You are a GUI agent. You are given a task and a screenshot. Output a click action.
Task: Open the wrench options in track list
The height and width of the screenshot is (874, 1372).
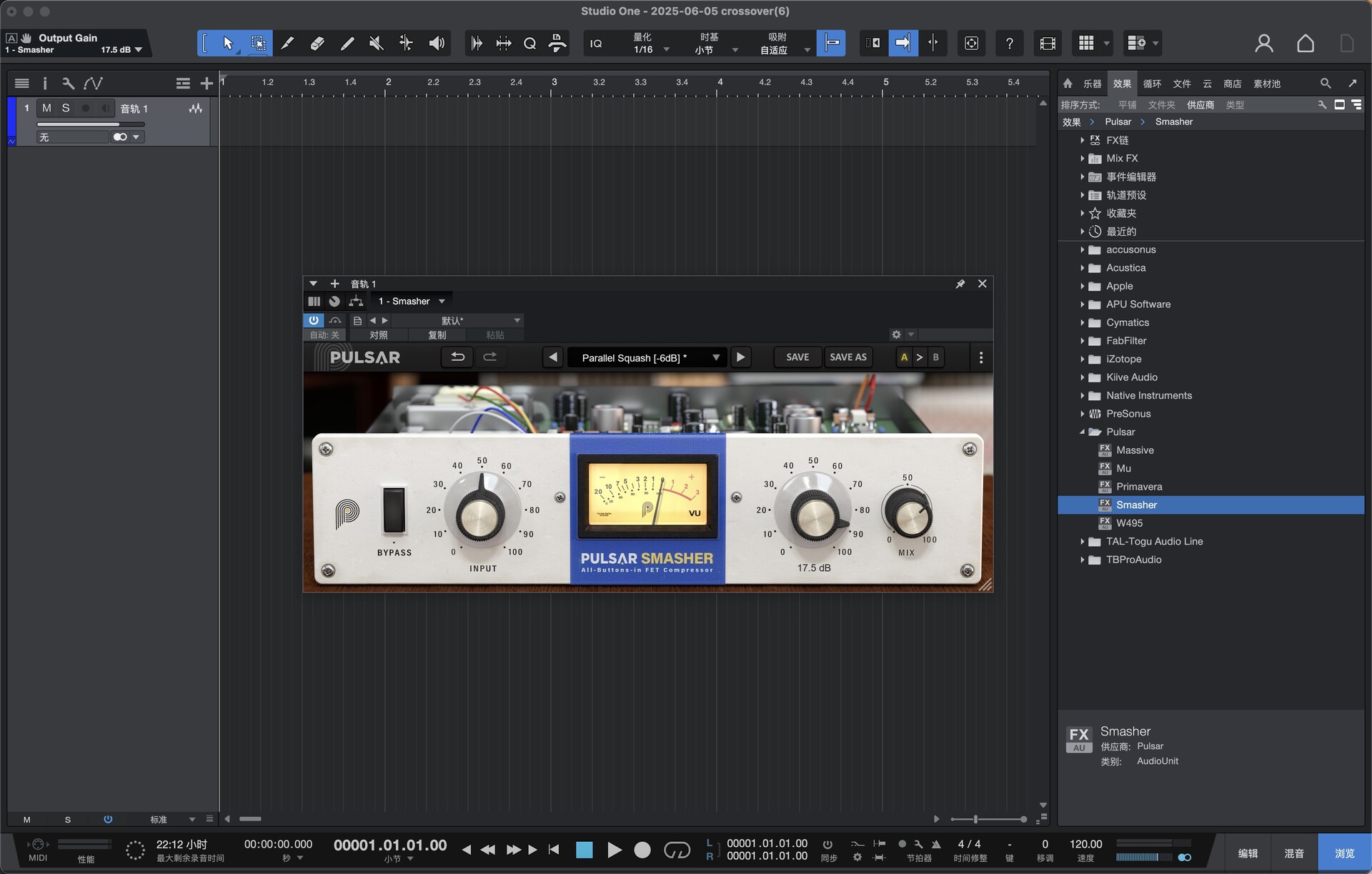(x=68, y=84)
